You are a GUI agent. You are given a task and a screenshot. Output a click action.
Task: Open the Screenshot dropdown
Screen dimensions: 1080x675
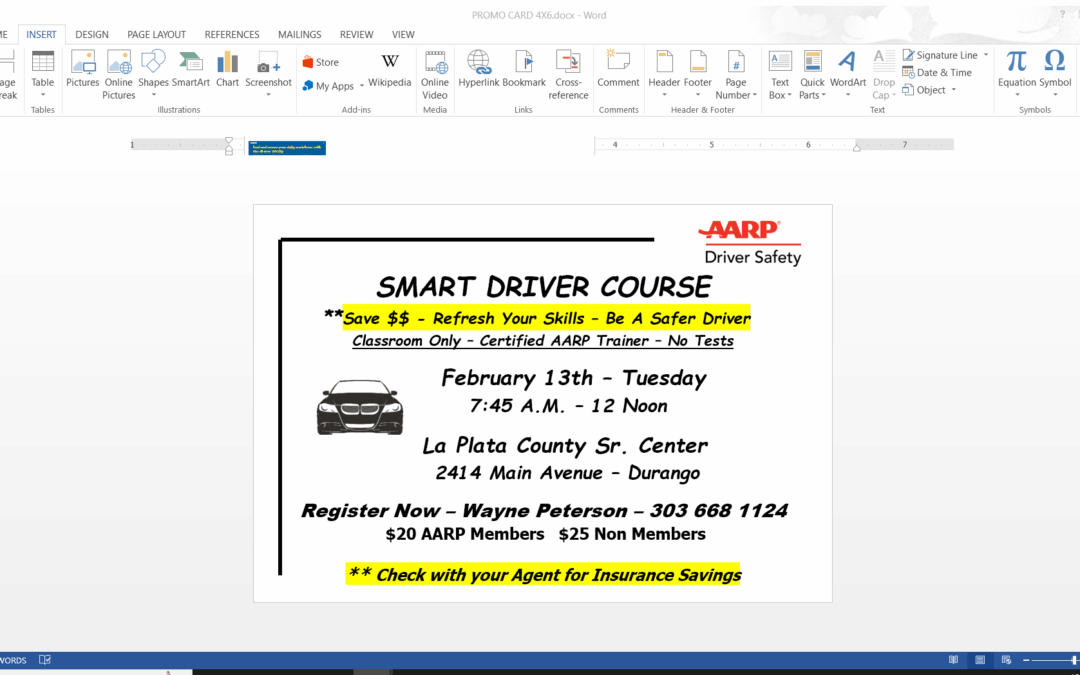(x=269, y=74)
